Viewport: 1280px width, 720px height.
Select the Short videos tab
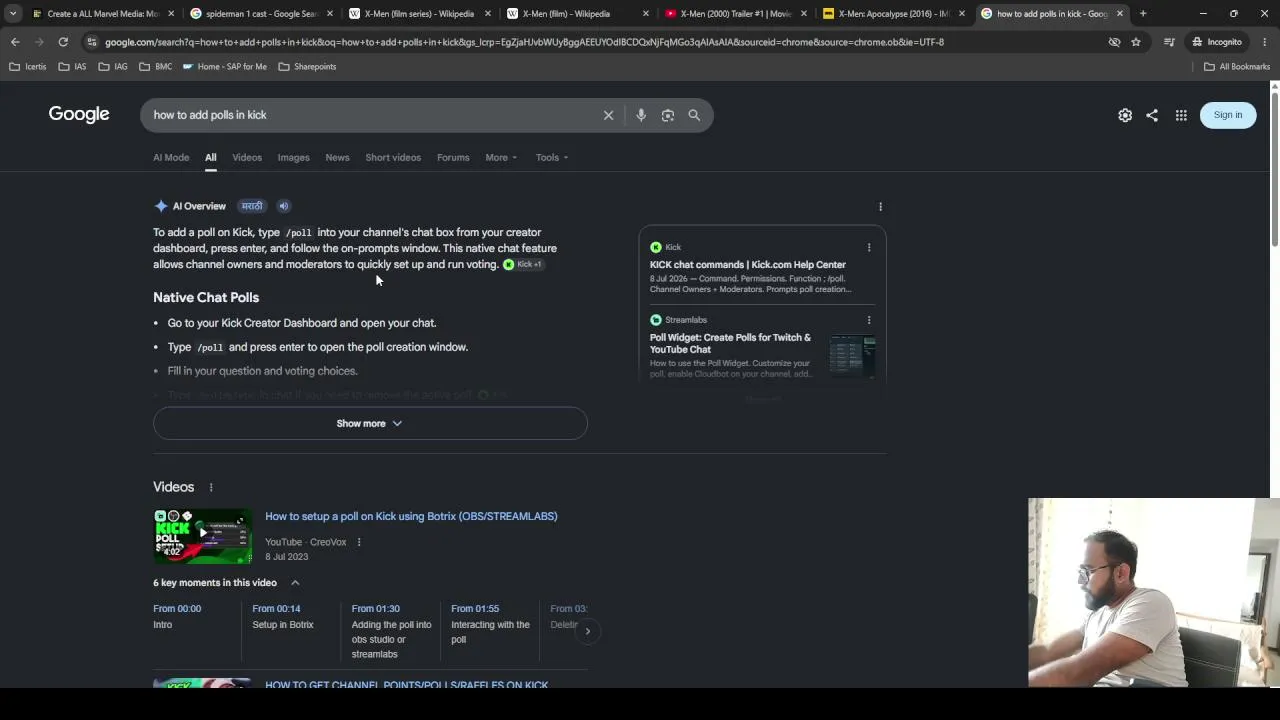coord(393,157)
